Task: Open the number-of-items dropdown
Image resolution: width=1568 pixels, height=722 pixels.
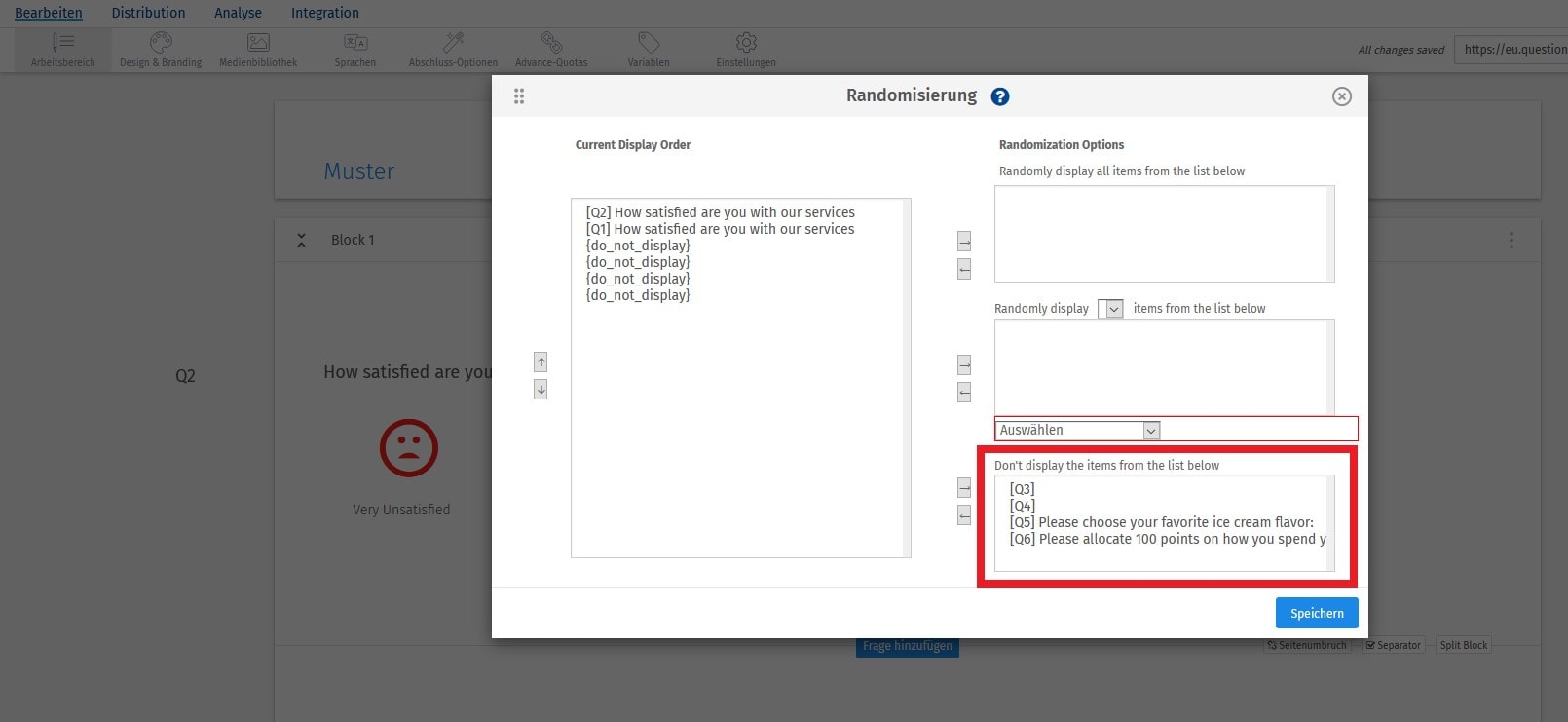Action: [1111, 309]
